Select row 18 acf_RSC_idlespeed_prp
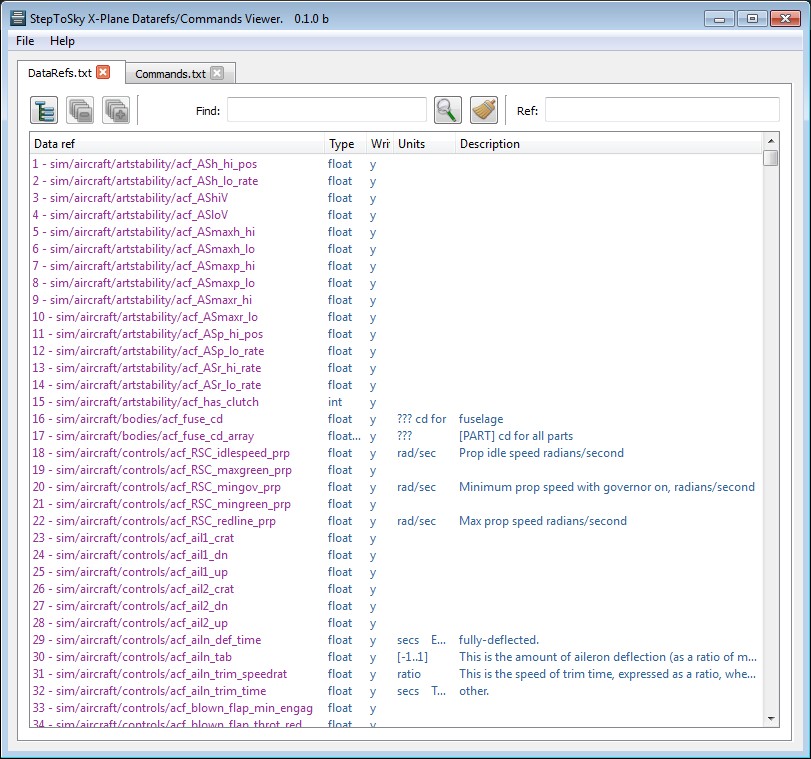This screenshot has height=759, width=811. pos(396,453)
